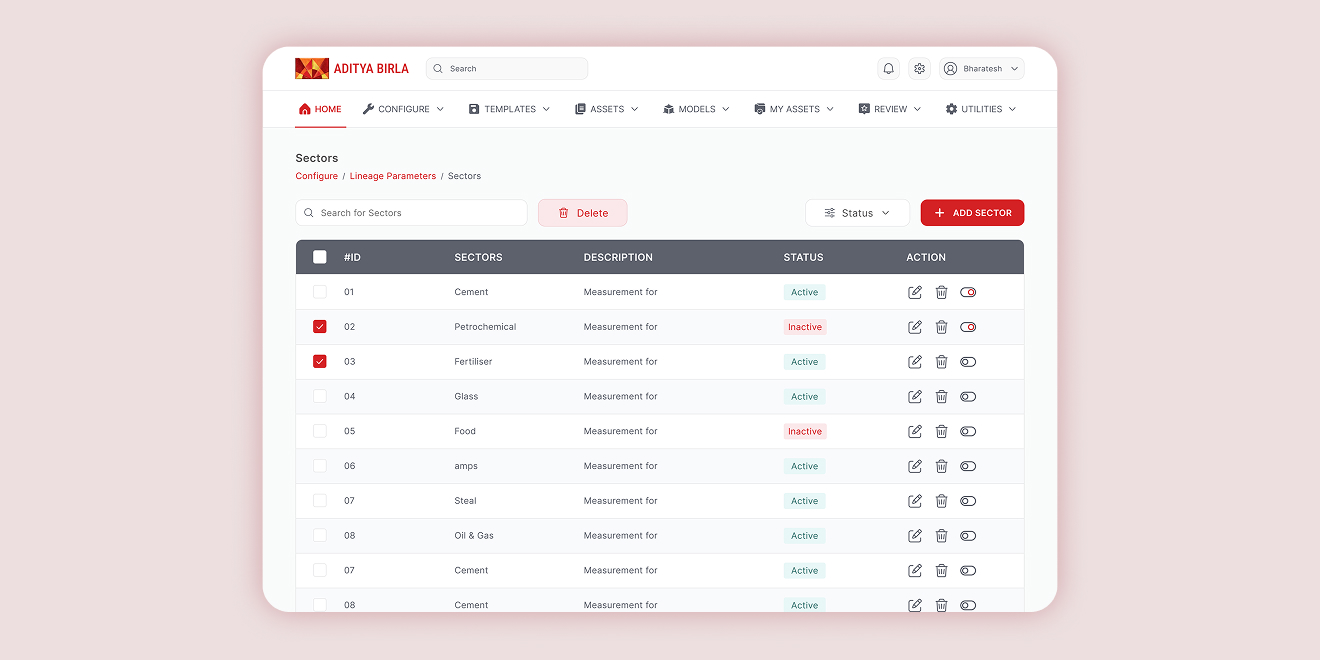
Task: Open settings via the gear icon
Action: tap(919, 69)
